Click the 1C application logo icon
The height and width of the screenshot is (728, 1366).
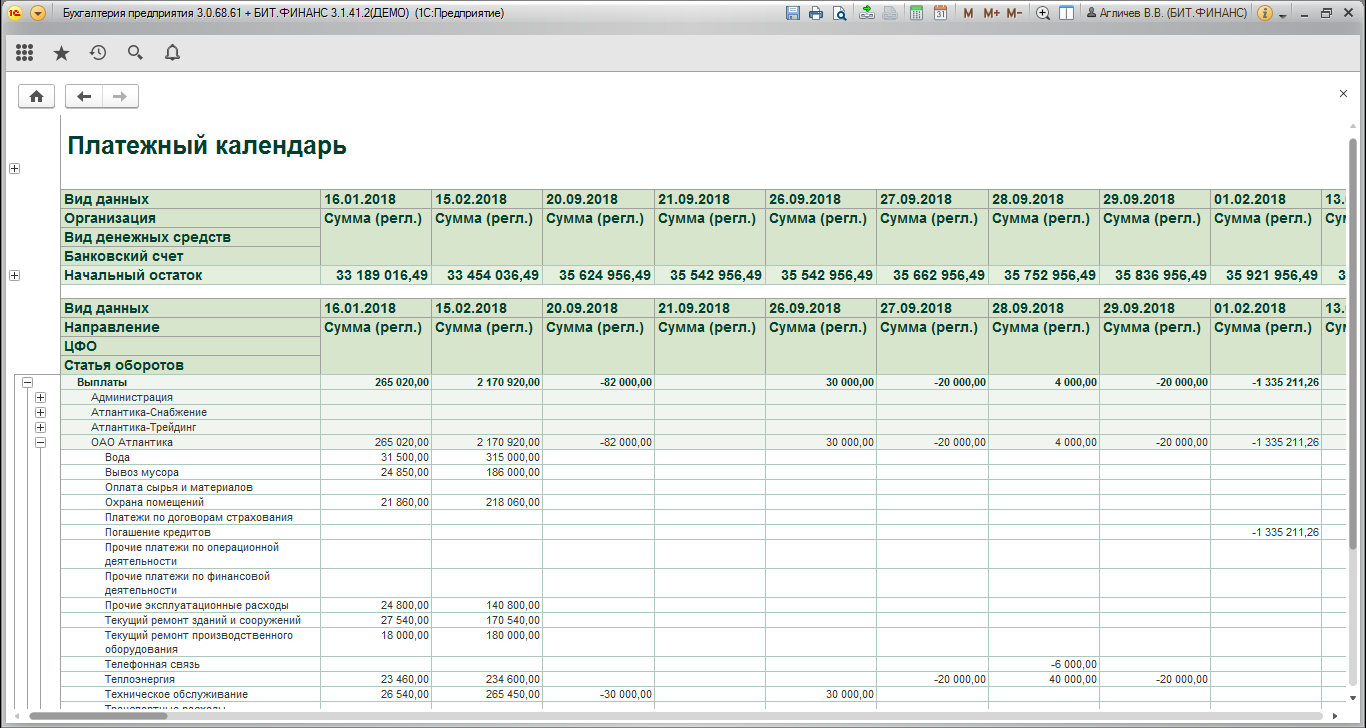(15, 13)
